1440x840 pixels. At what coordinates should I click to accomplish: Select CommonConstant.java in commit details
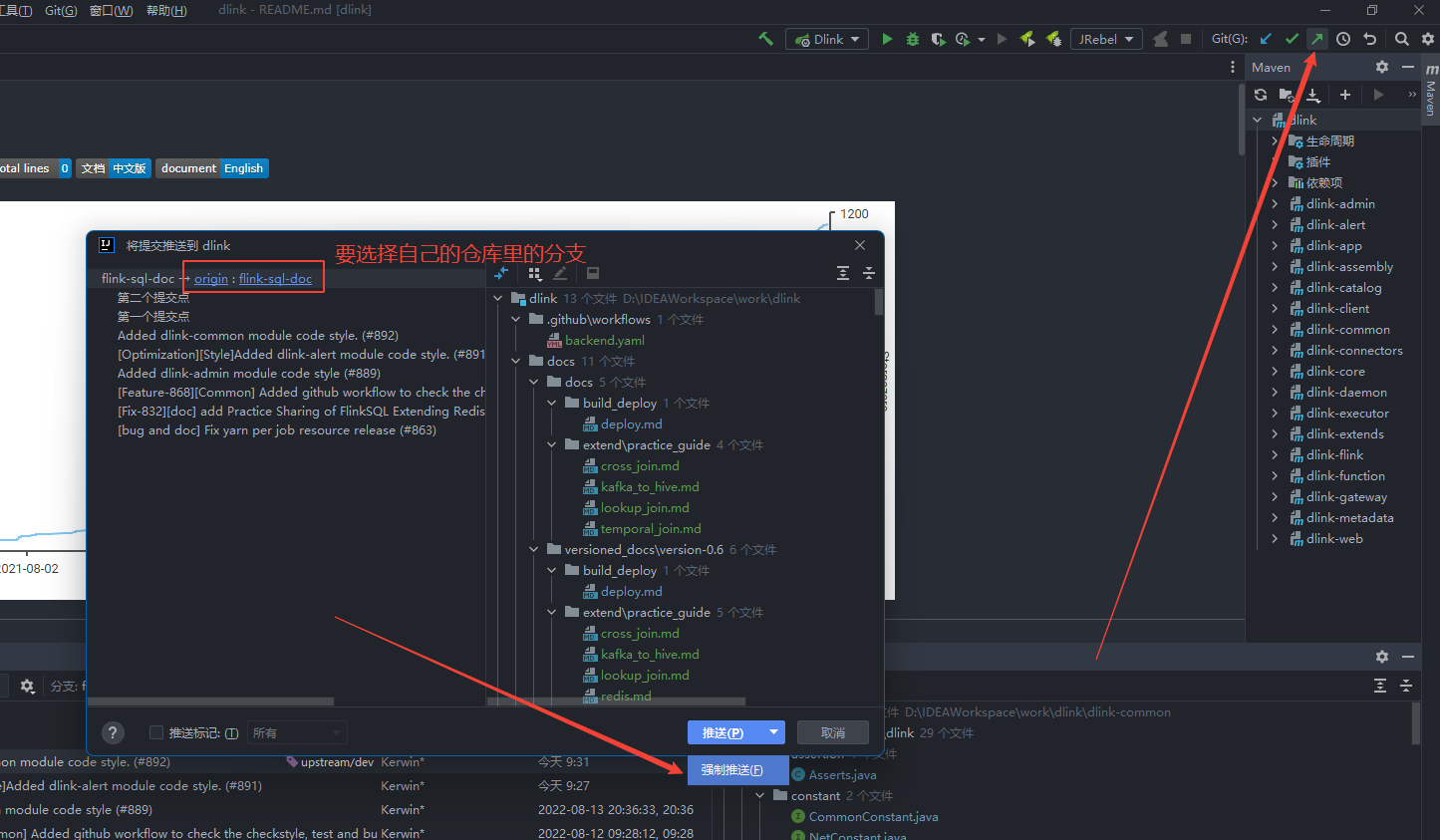(x=873, y=816)
